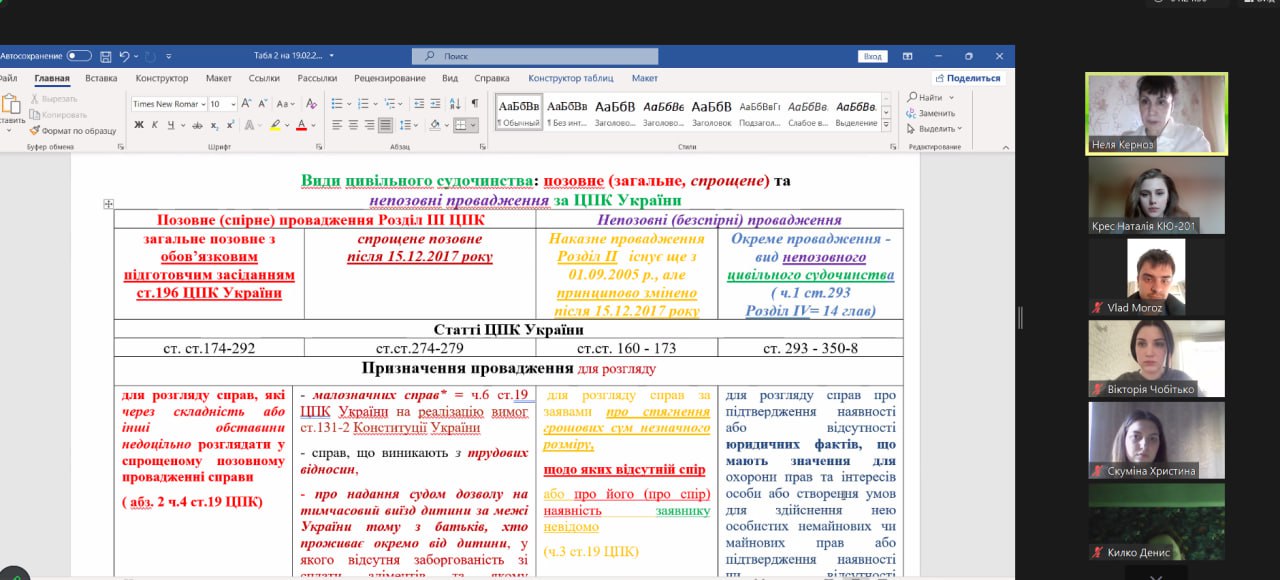The image size is (1280, 580).
Task: Toggle paragraph marks ¶ icon
Action: point(474,103)
